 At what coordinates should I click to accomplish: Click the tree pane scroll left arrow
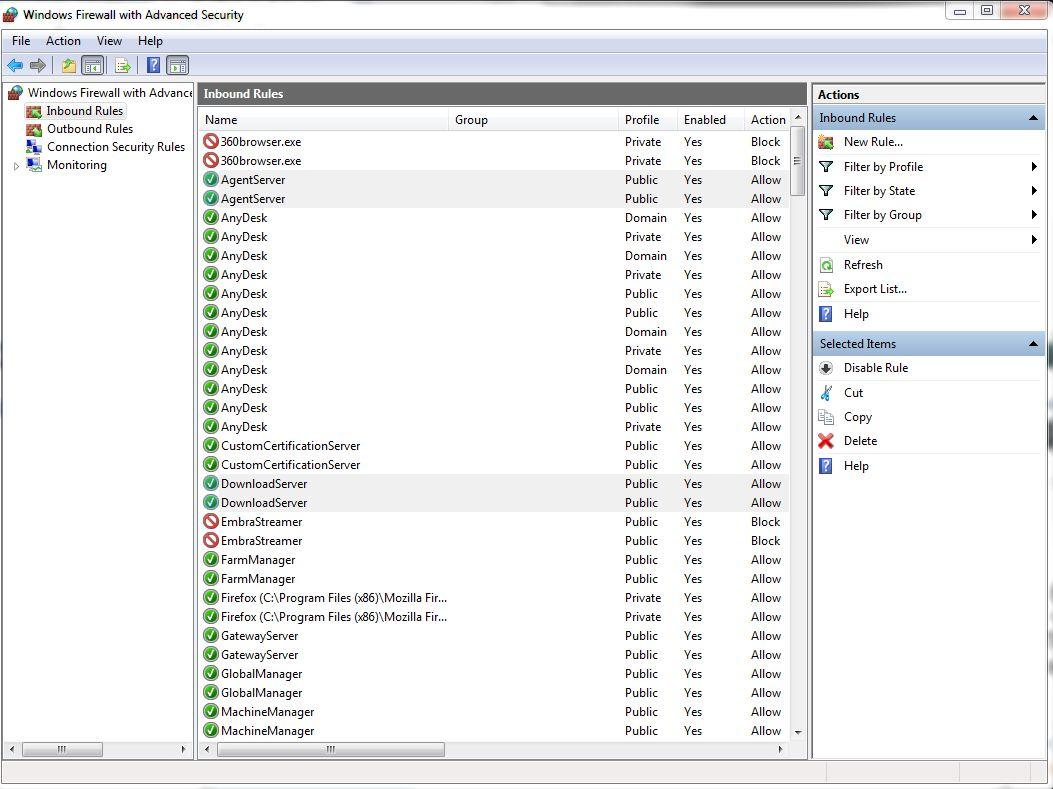pyautogui.click(x=11, y=749)
